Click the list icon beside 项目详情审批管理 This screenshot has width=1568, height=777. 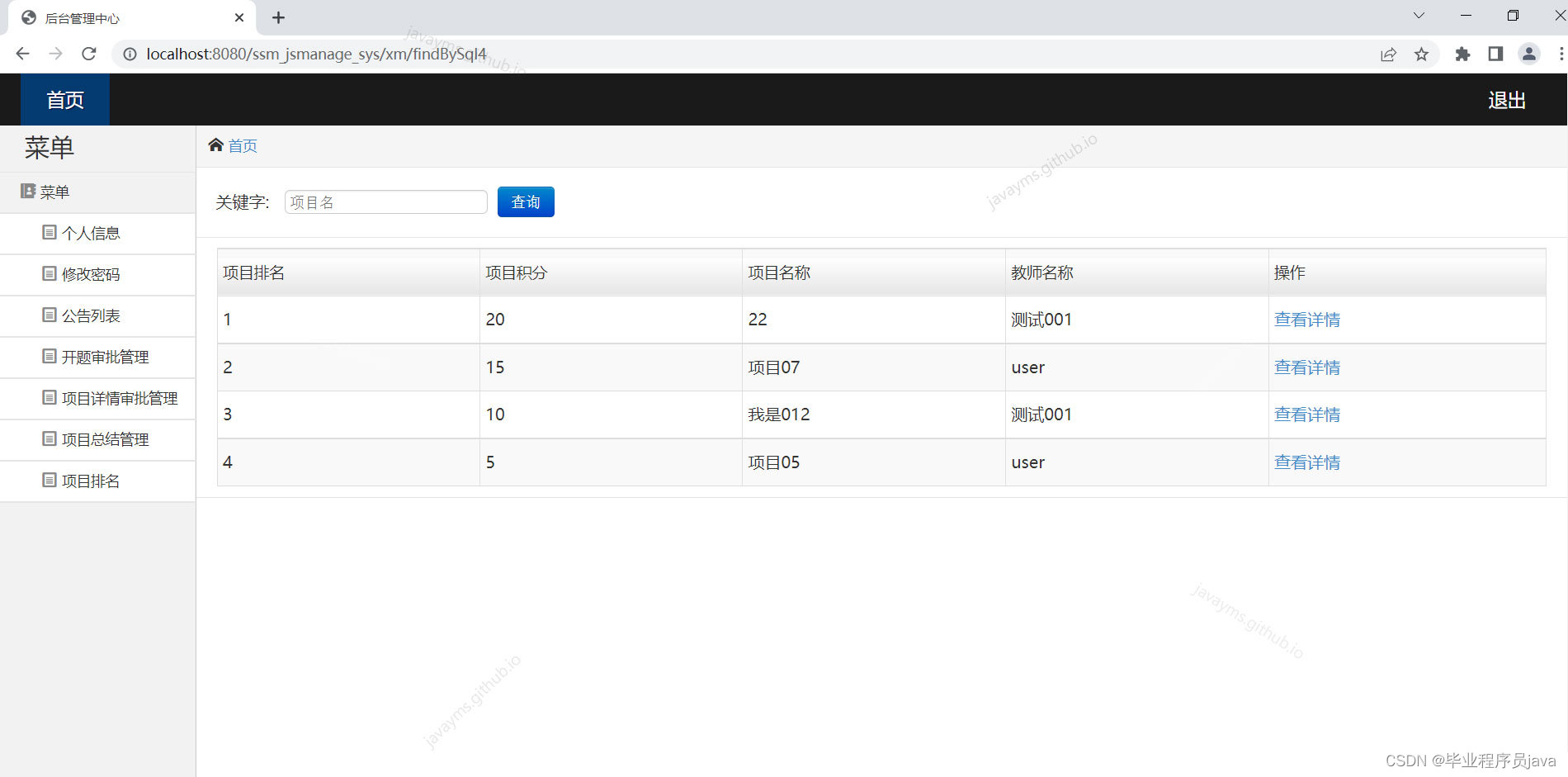(50, 398)
